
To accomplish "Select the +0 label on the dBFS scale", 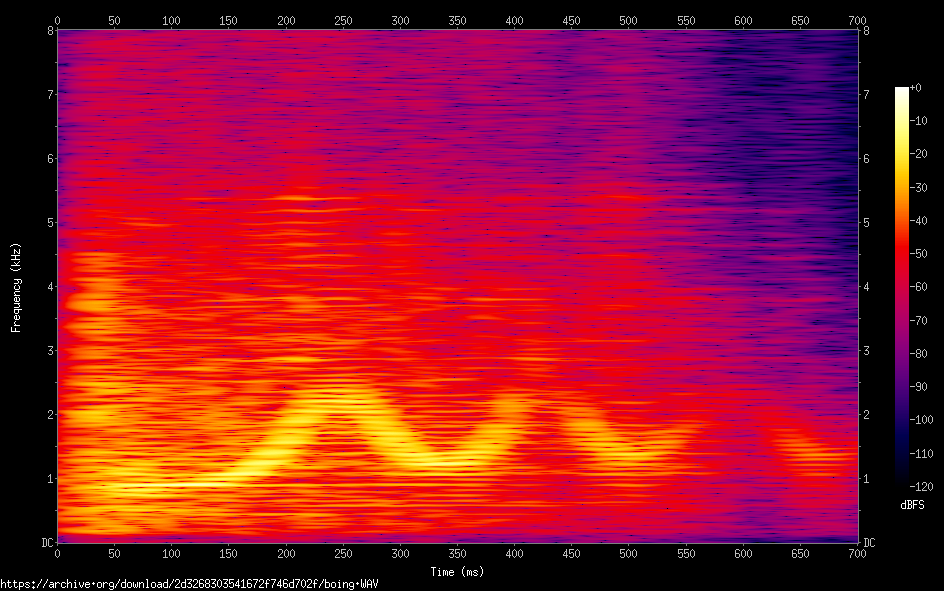I will click(x=917, y=88).
